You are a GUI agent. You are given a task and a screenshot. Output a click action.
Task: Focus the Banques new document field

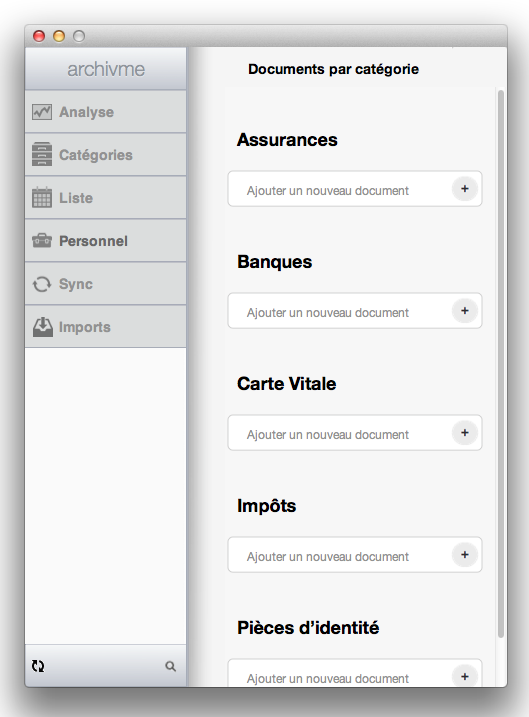pyautogui.click(x=355, y=311)
